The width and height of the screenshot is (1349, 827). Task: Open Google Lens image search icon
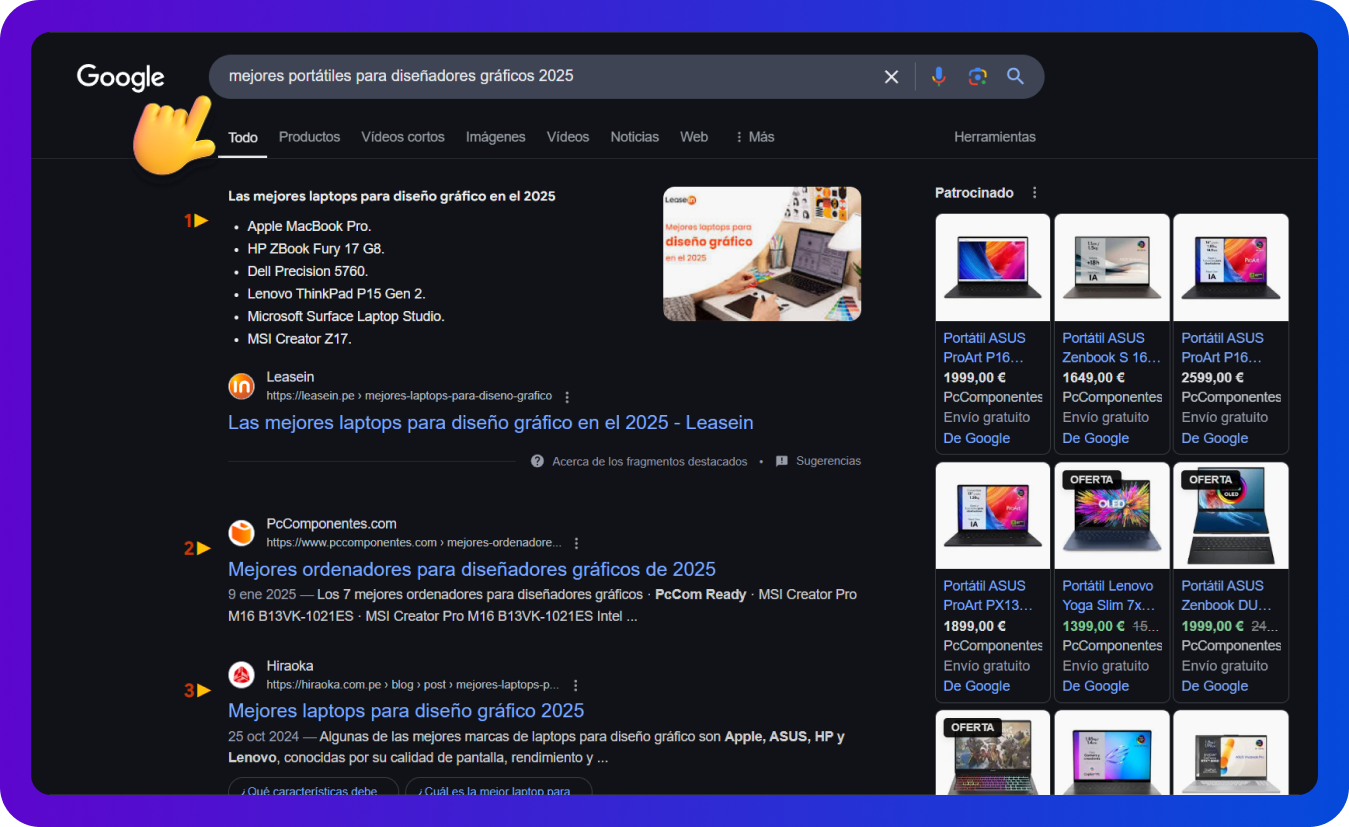click(x=977, y=77)
